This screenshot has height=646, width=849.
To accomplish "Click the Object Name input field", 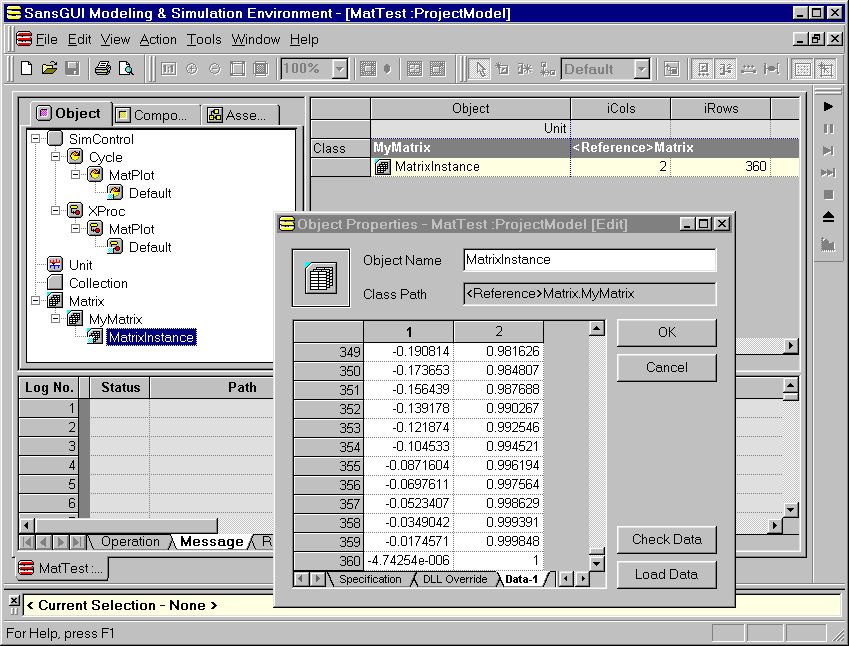I will (x=590, y=260).
